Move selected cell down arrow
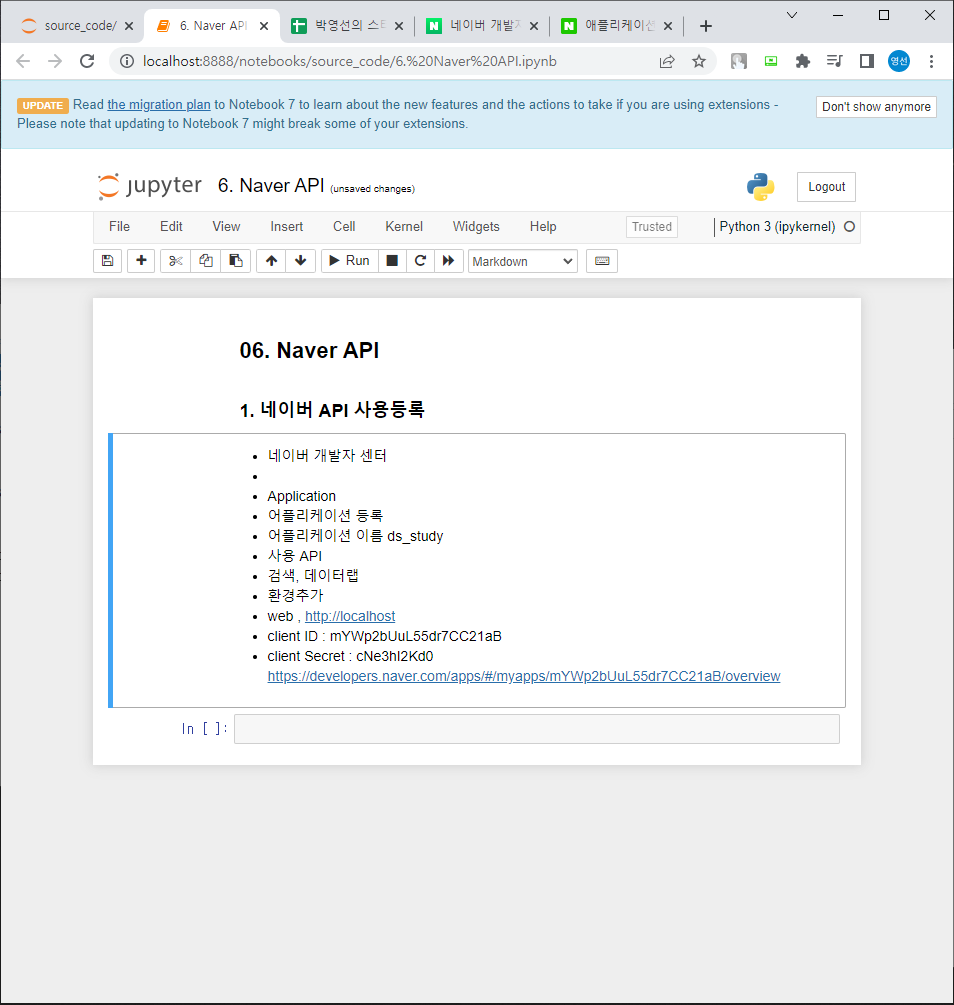Viewport: 954px width, 1005px height. (301, 261)
